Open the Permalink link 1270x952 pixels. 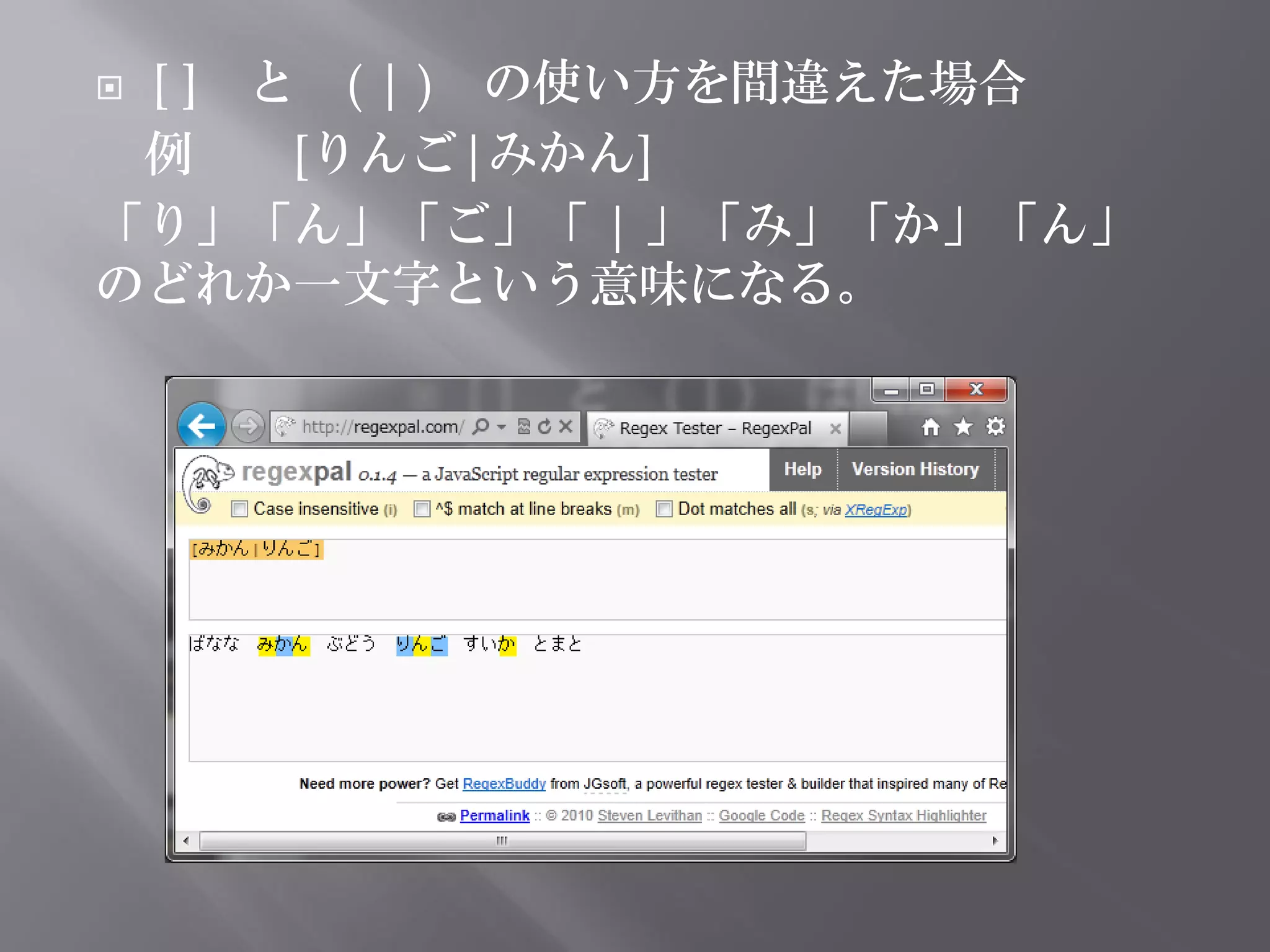(495, 816)
